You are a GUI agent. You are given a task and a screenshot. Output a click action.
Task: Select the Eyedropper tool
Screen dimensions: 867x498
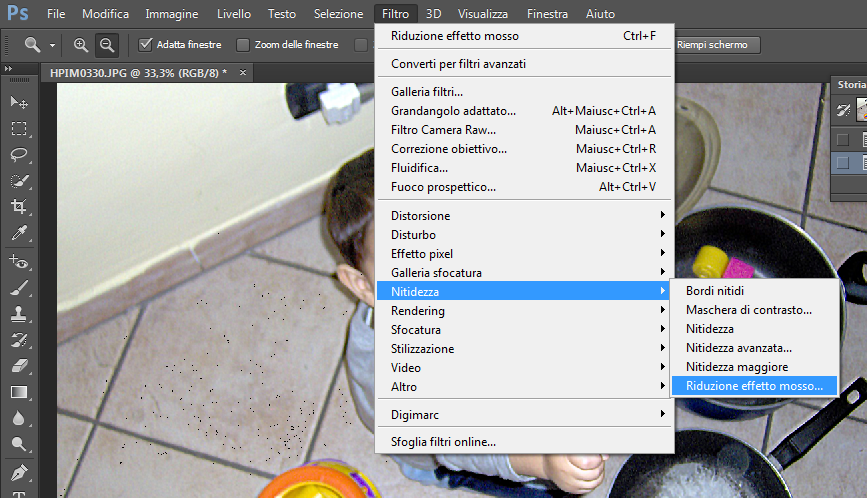point(19,233)
